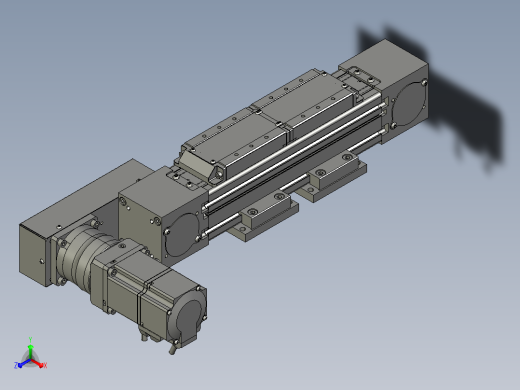Click the blue Z axis of the triad

(24, 363)
